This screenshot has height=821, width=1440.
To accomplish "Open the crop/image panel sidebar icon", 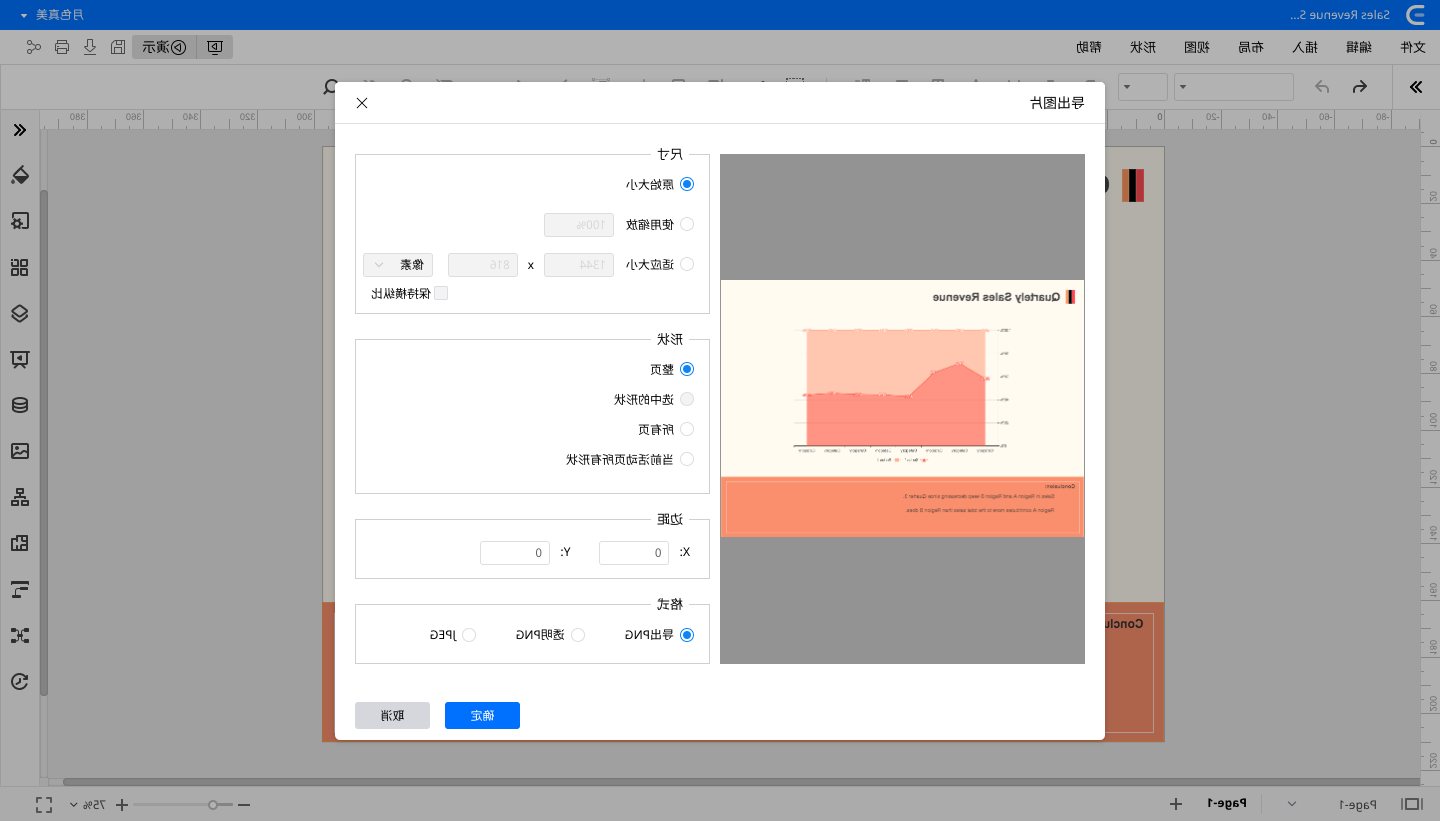I will tap(20, 221).
